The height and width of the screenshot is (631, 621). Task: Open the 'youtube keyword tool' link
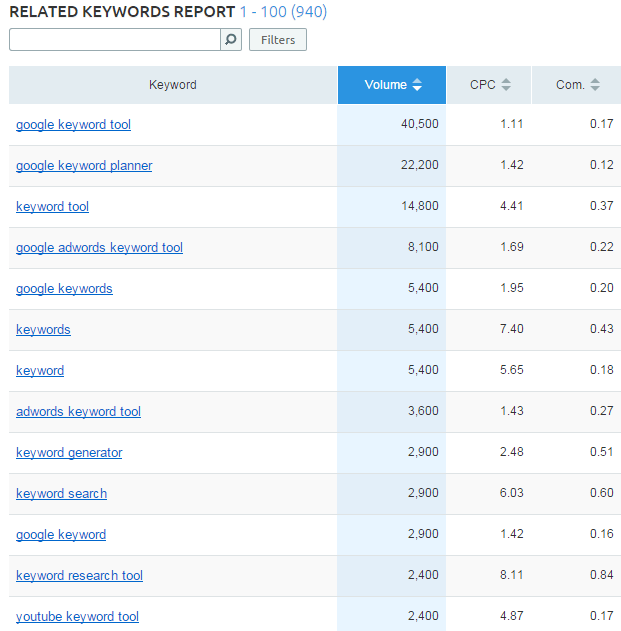[x=77, y=617]
